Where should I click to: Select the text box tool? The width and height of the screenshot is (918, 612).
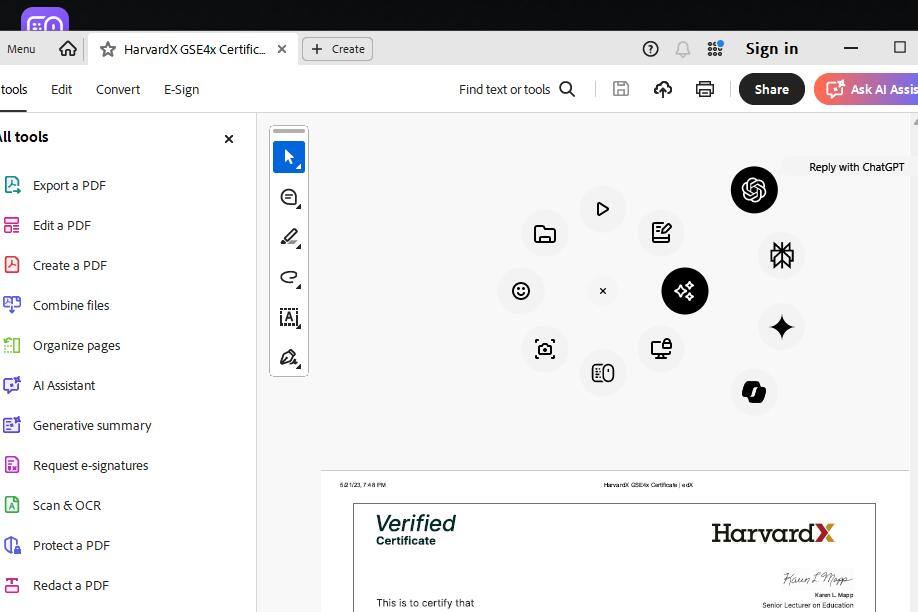(289, 318)
